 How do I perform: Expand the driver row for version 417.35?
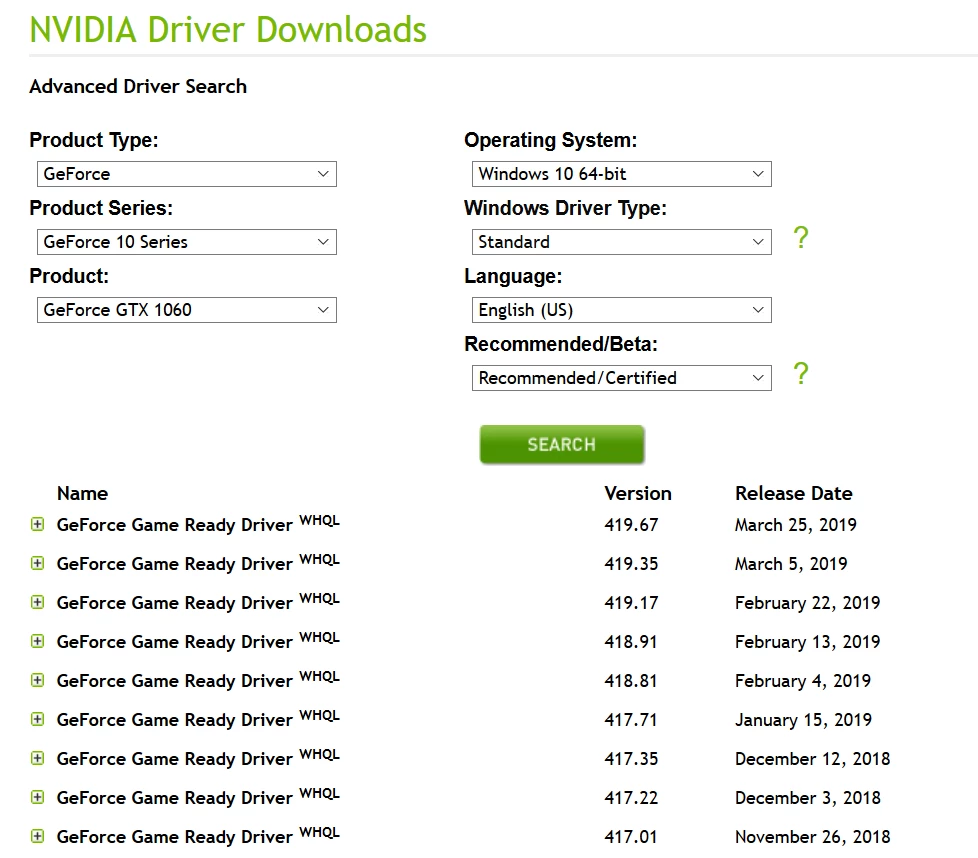click(37, 758)
